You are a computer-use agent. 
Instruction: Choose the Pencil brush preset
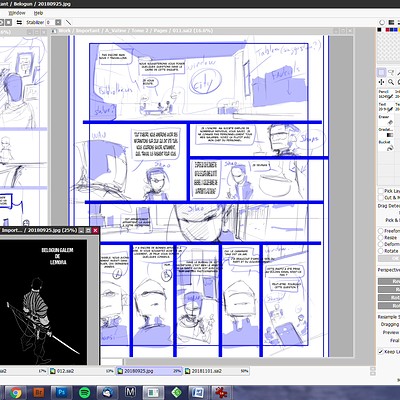[x=386, y=94]
